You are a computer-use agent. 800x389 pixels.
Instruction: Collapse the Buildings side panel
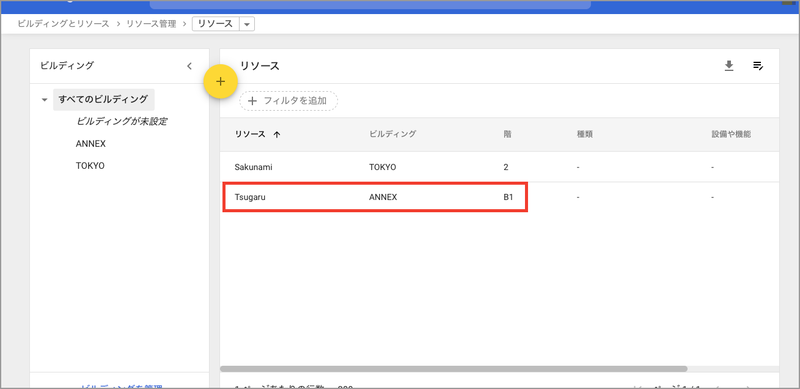(x=189, y=66)
